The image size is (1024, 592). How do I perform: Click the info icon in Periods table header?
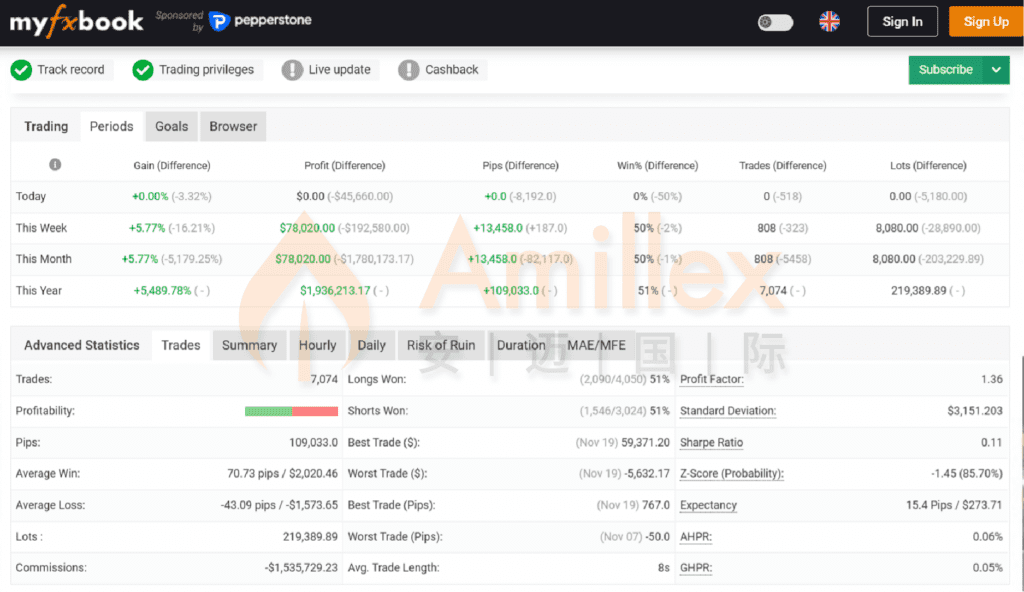(x=55, y=165)
